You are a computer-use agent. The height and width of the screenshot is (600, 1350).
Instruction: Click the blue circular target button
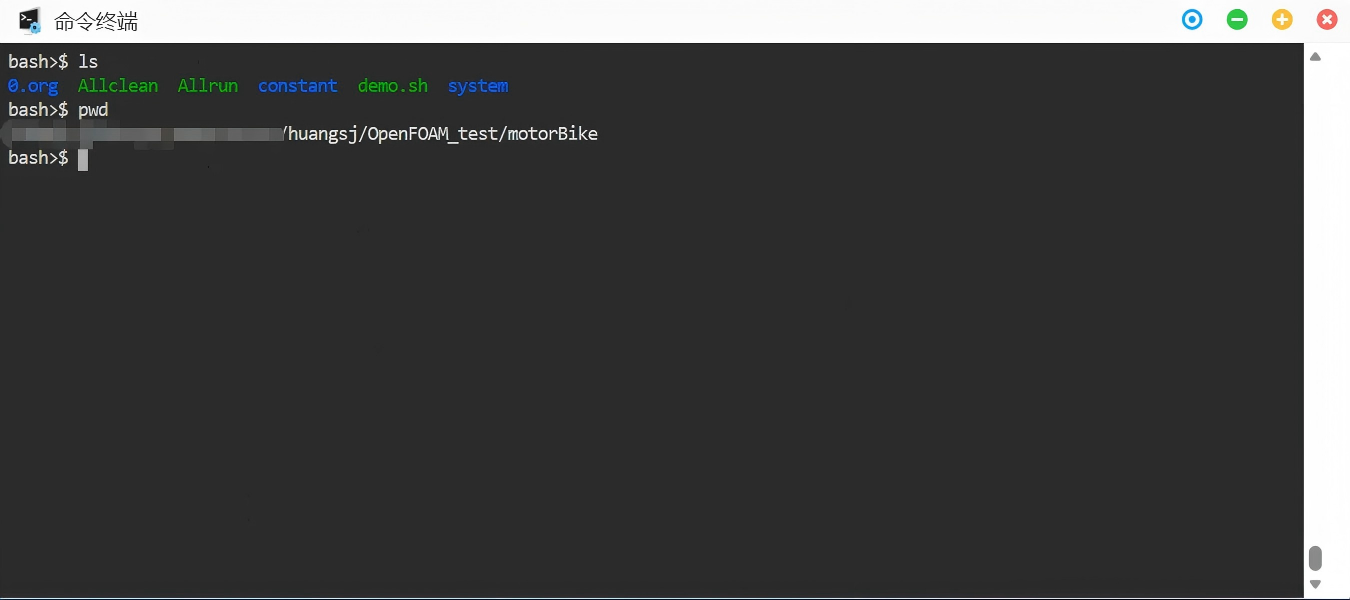[x=1192, y=19]
